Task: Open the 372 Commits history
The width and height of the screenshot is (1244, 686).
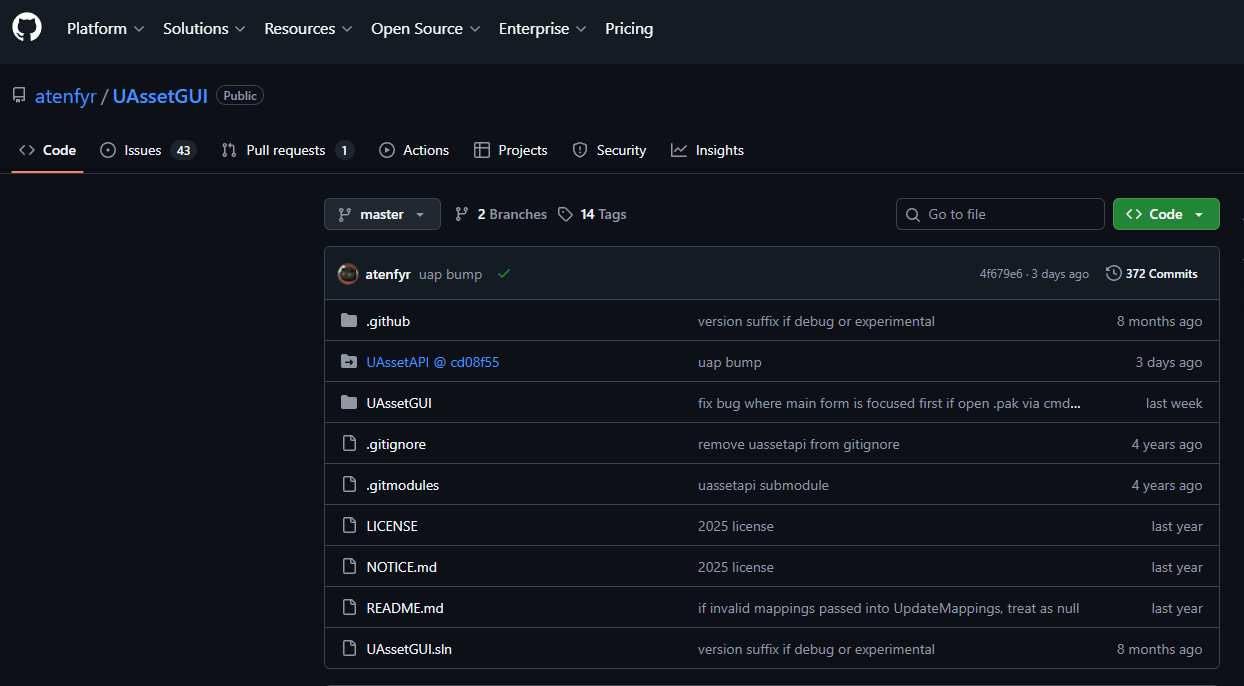Action: (x=1152, y=274)
